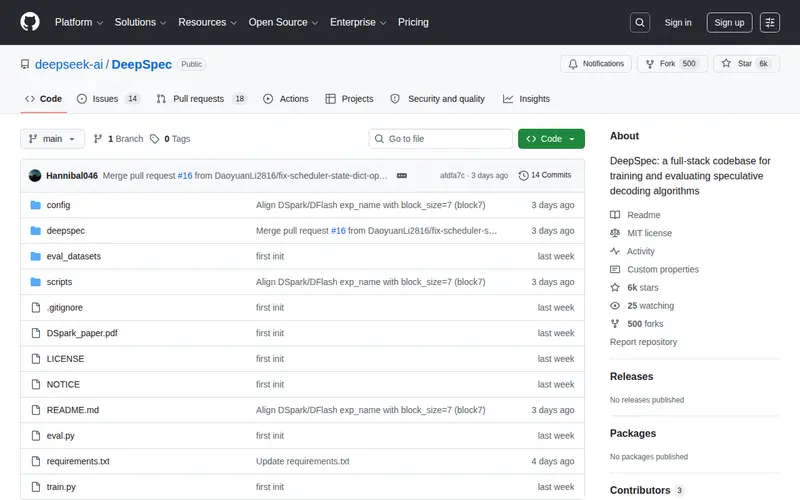The image size is (800, 500).
Task: Expand commit message with ellipsis icon
Action: [x=402, y=176]
